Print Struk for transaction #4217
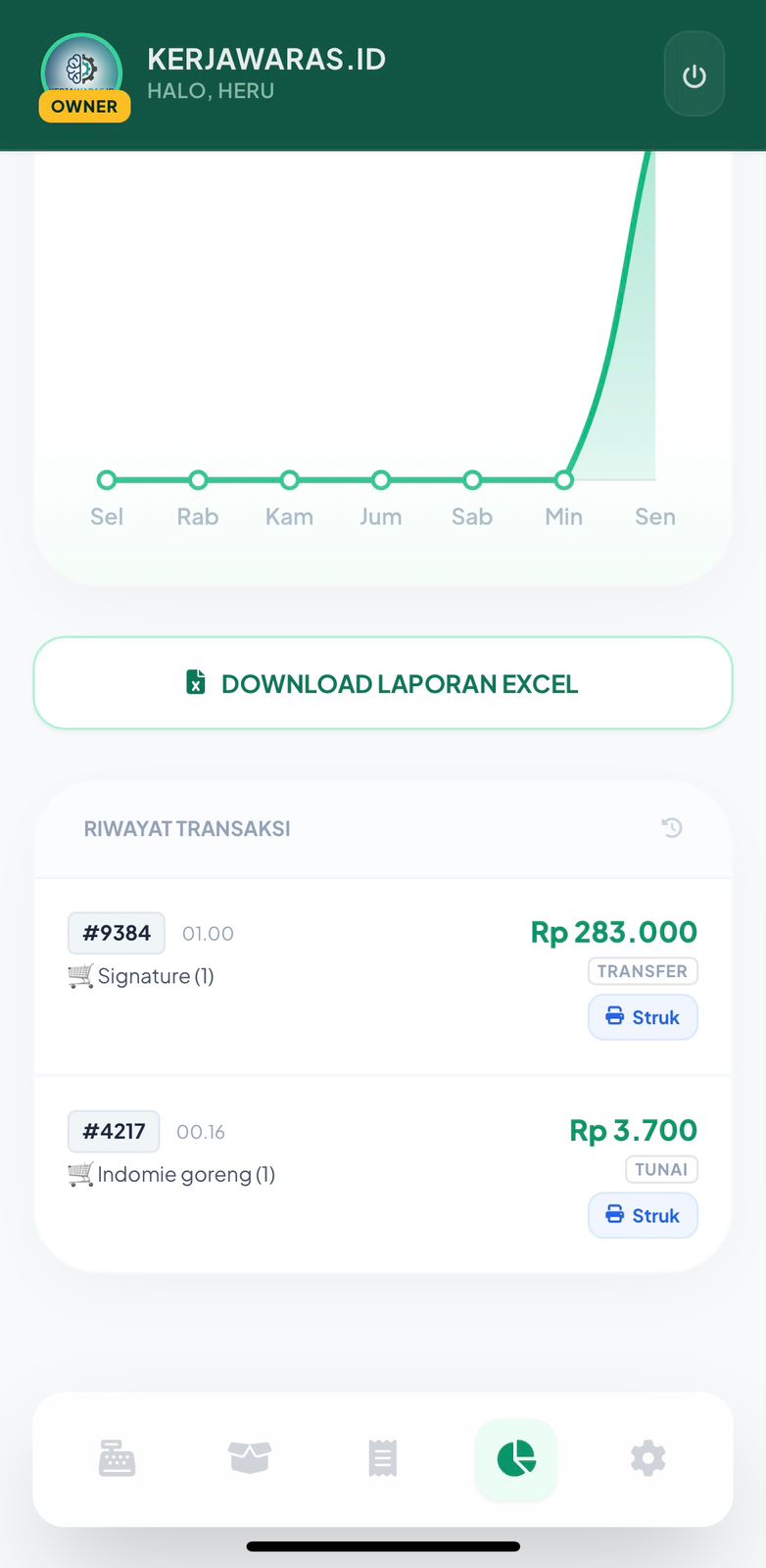The height and width of the screenshot is (1568, 766). [x=643, y=1215]
